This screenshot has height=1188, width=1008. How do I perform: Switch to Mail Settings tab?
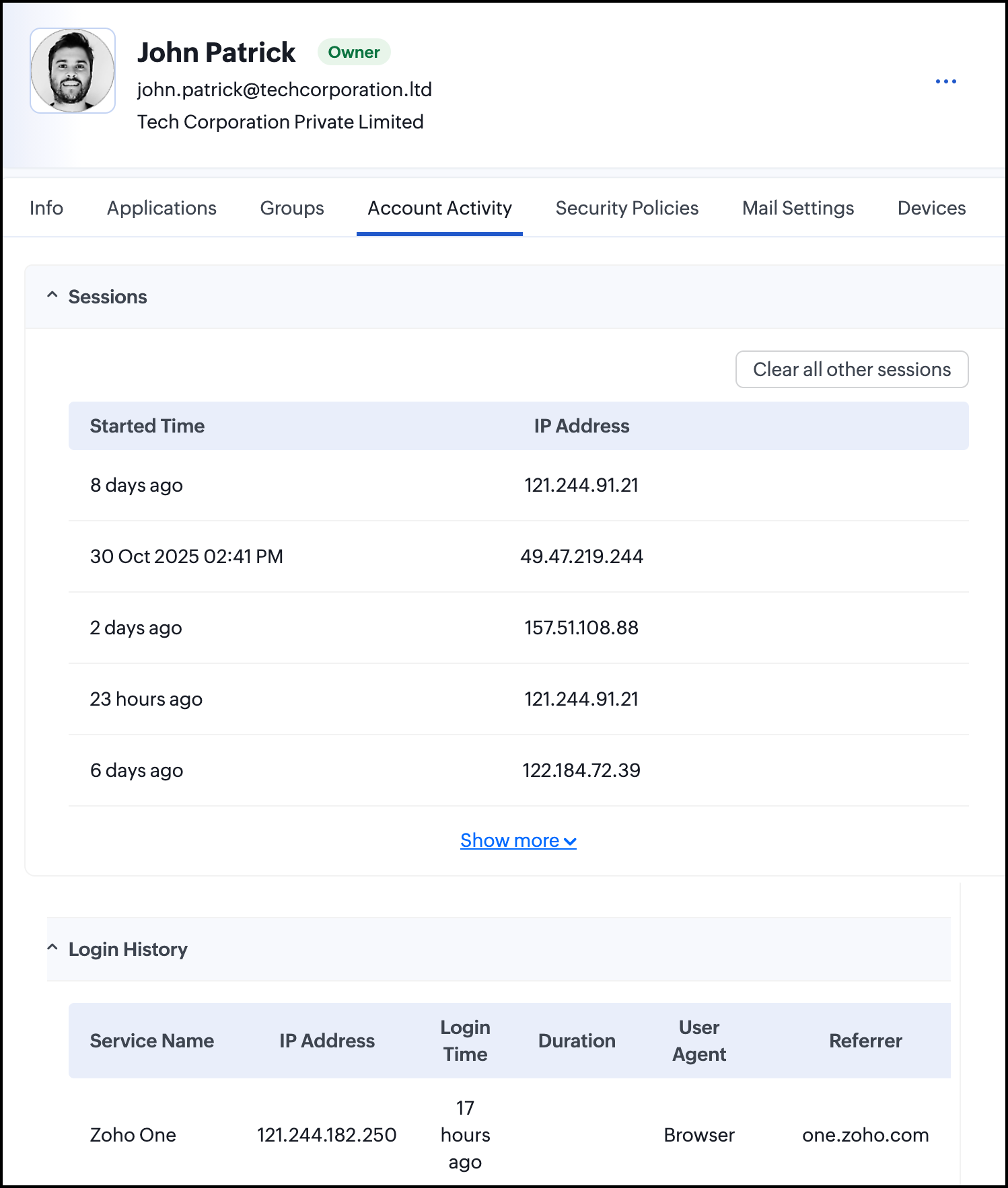click(797, 208)
